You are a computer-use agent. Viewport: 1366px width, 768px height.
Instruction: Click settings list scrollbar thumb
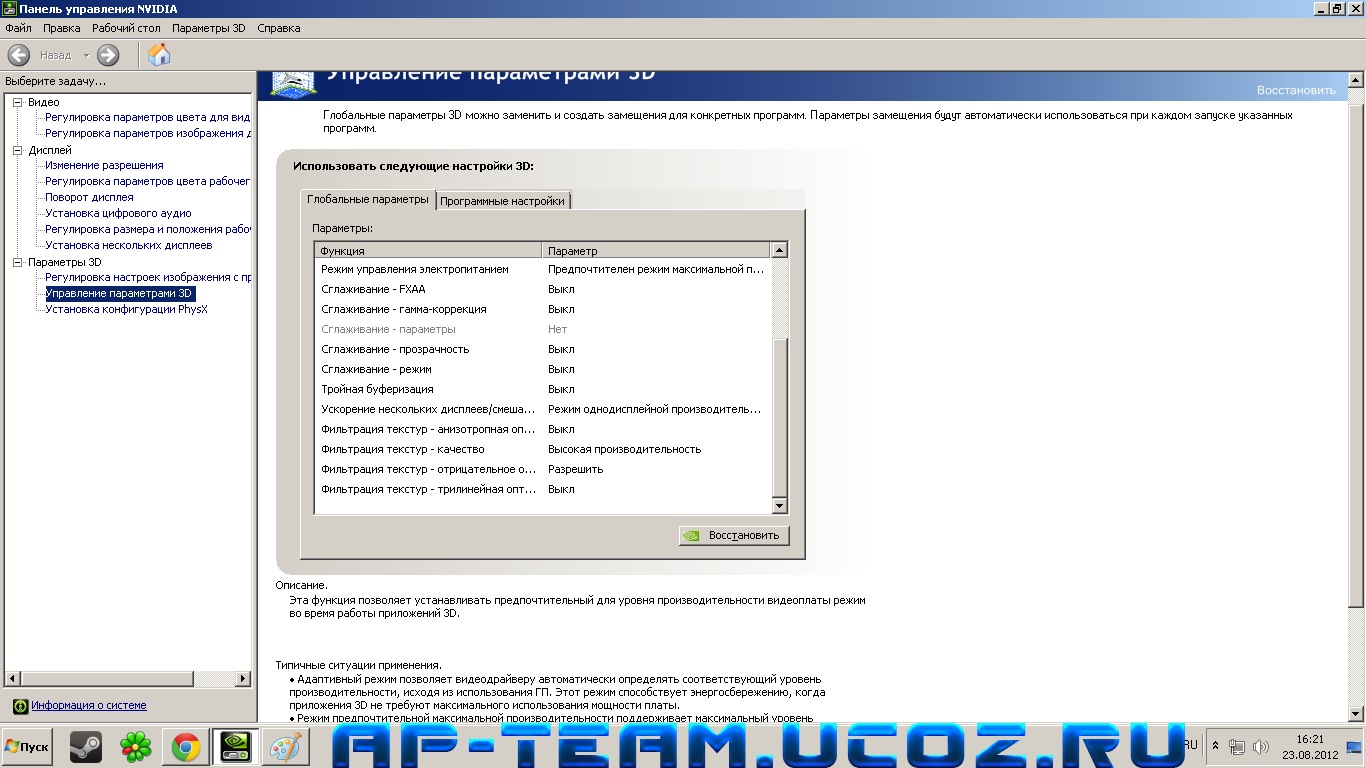click(x=780, y=418)
